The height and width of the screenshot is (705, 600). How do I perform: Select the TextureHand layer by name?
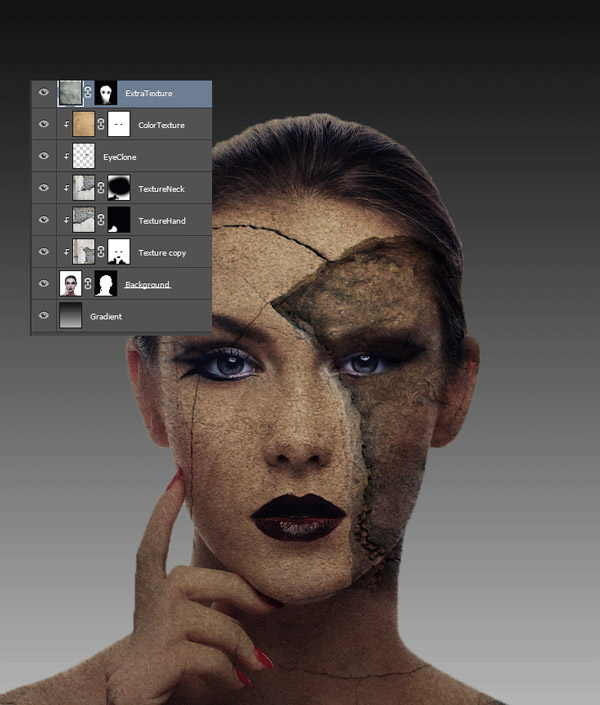pyautogui.click(x=161, y=221)
